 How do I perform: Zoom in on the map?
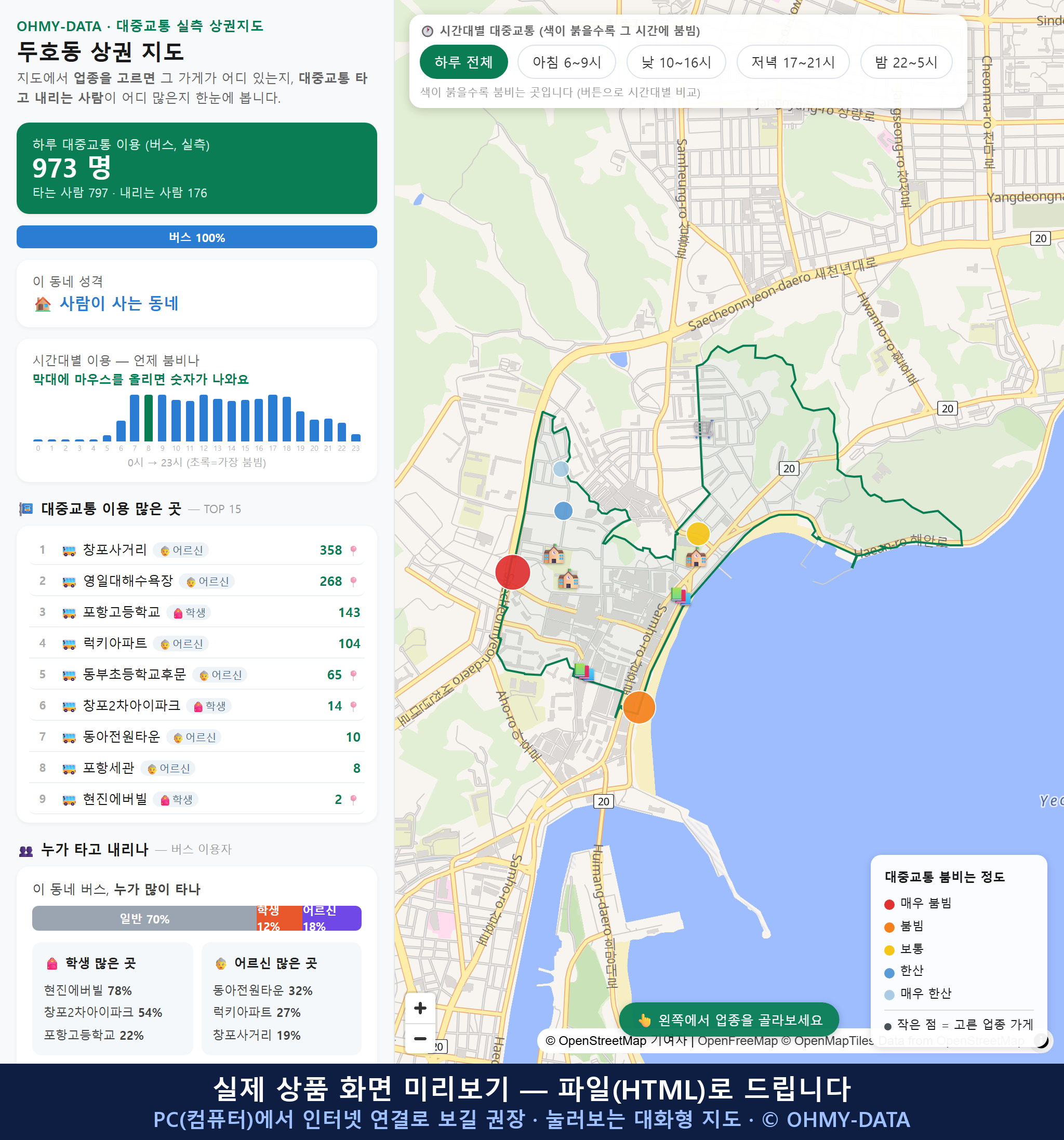click(x=420, y=1008)
